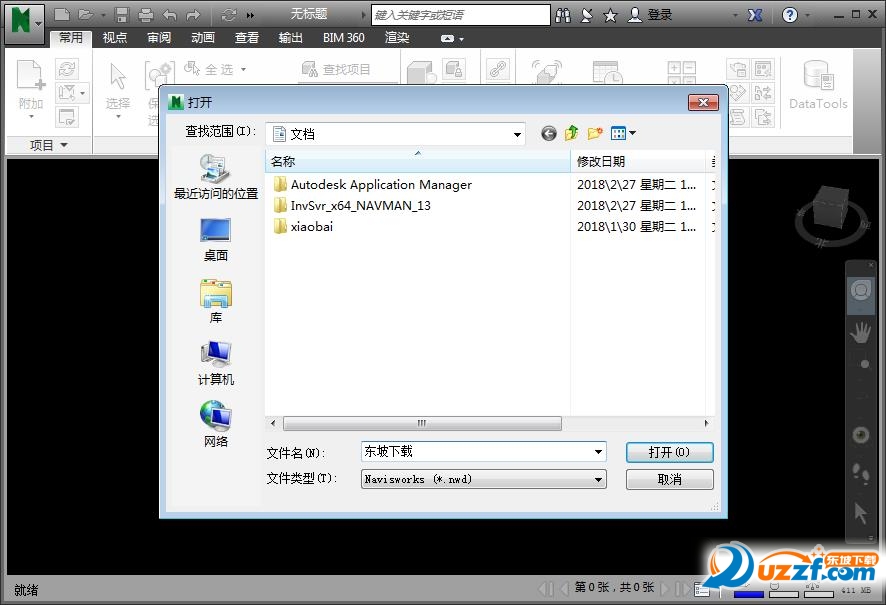Open the Render (渲染) ribbon tab
Image resolution: width=886 pixels, height=605 pixels.
(397, 37)
